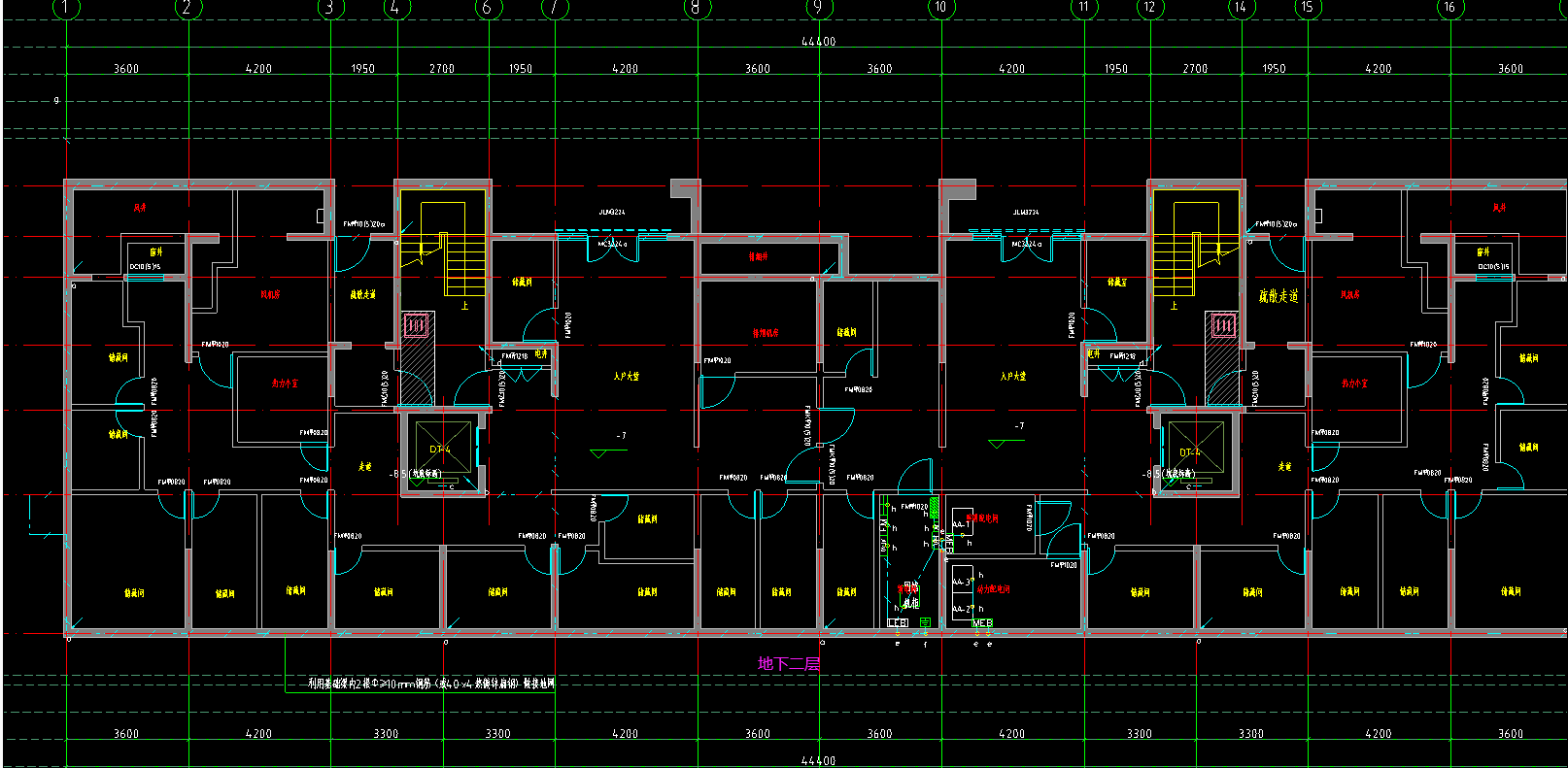Image resolution: width=1568 pixels, height=768 pixels.
Task: Click the pink vent symbol beside axis 14
Action: pos(1223,325)
